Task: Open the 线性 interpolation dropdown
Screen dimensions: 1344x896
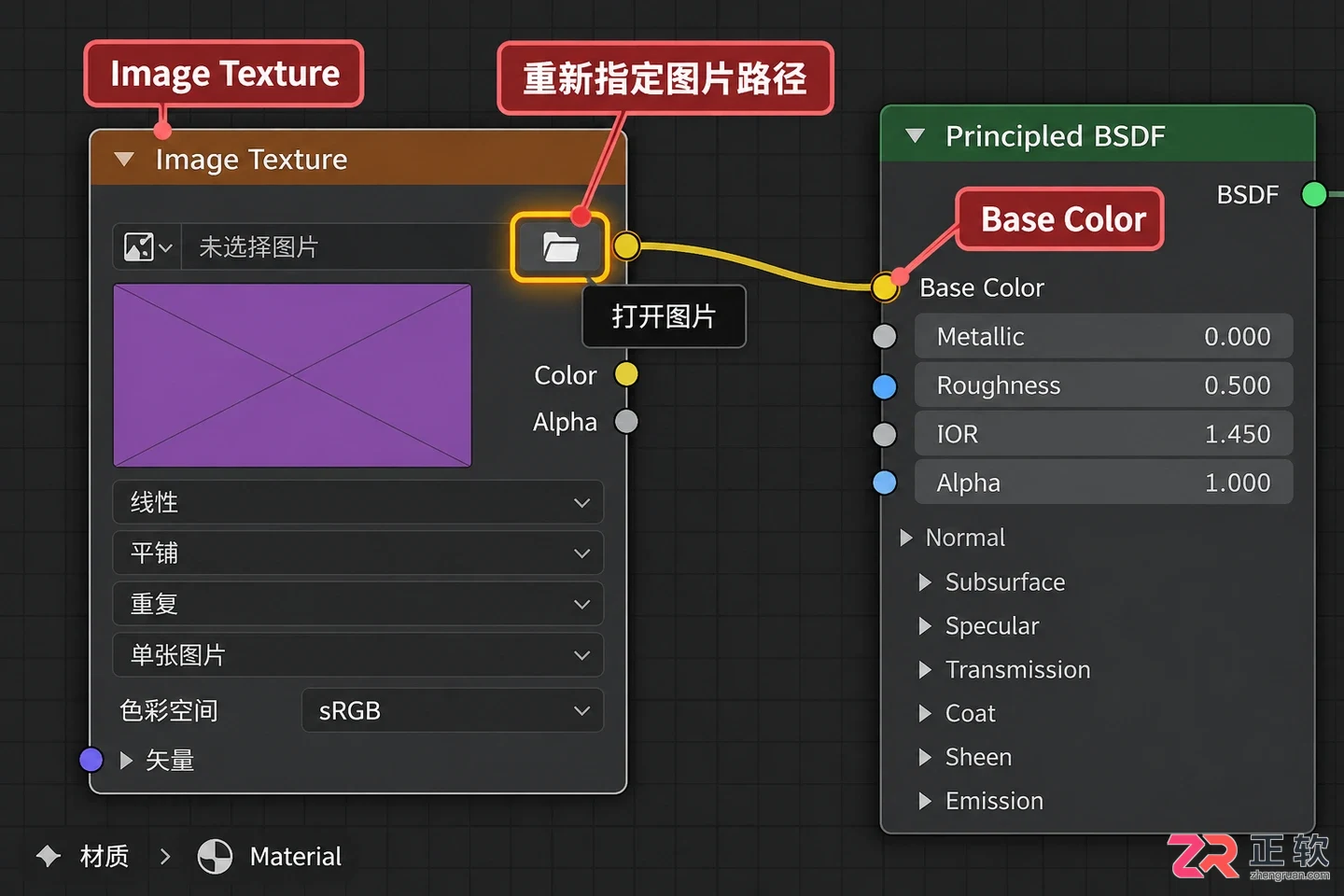Action: point(358,502)
